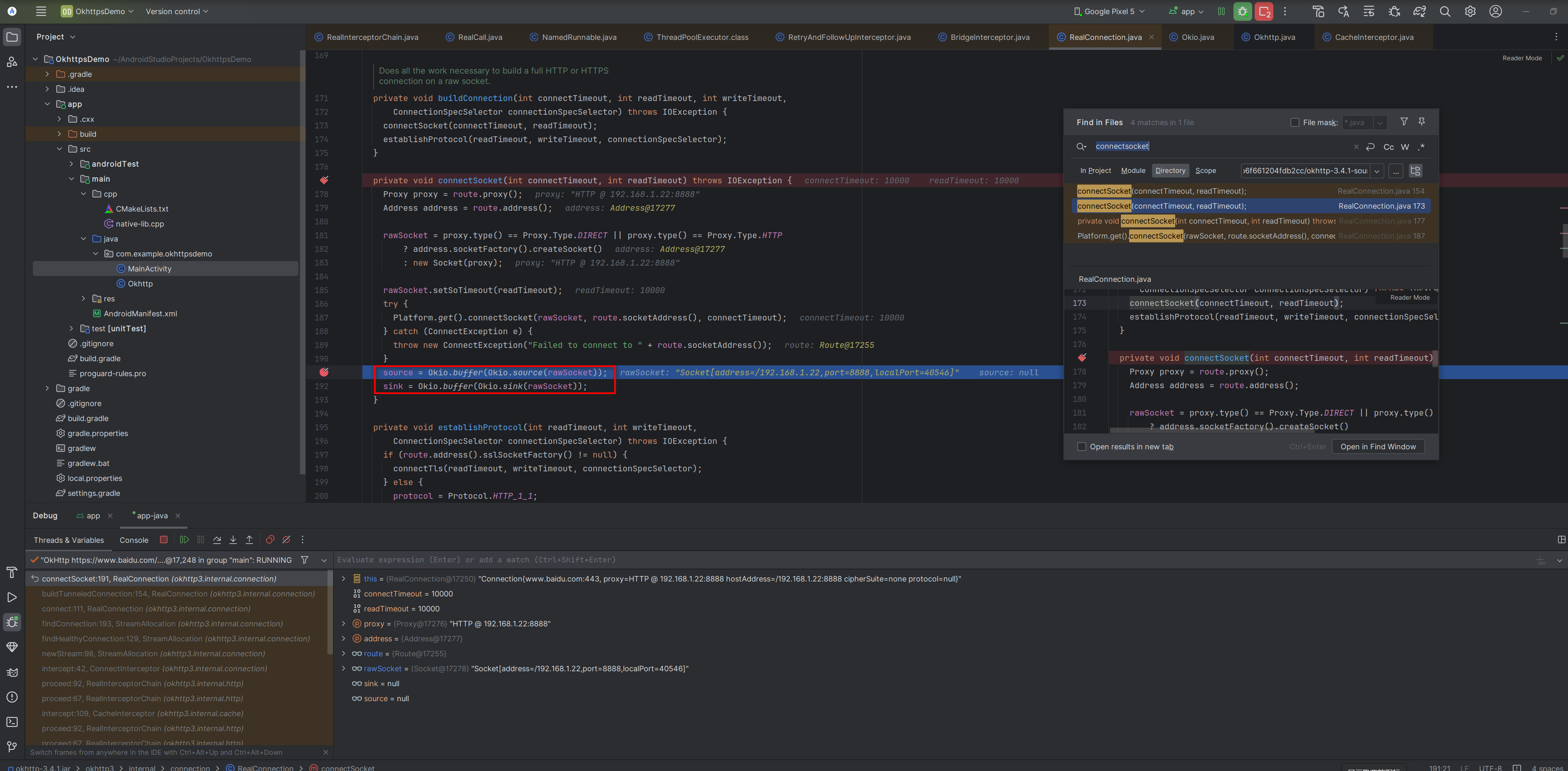The width and height of the screenshot is (1568, 771).
Task: Open Problems tool window icon in sidebar
Action: pyautogui.click(x=12, y=697)
